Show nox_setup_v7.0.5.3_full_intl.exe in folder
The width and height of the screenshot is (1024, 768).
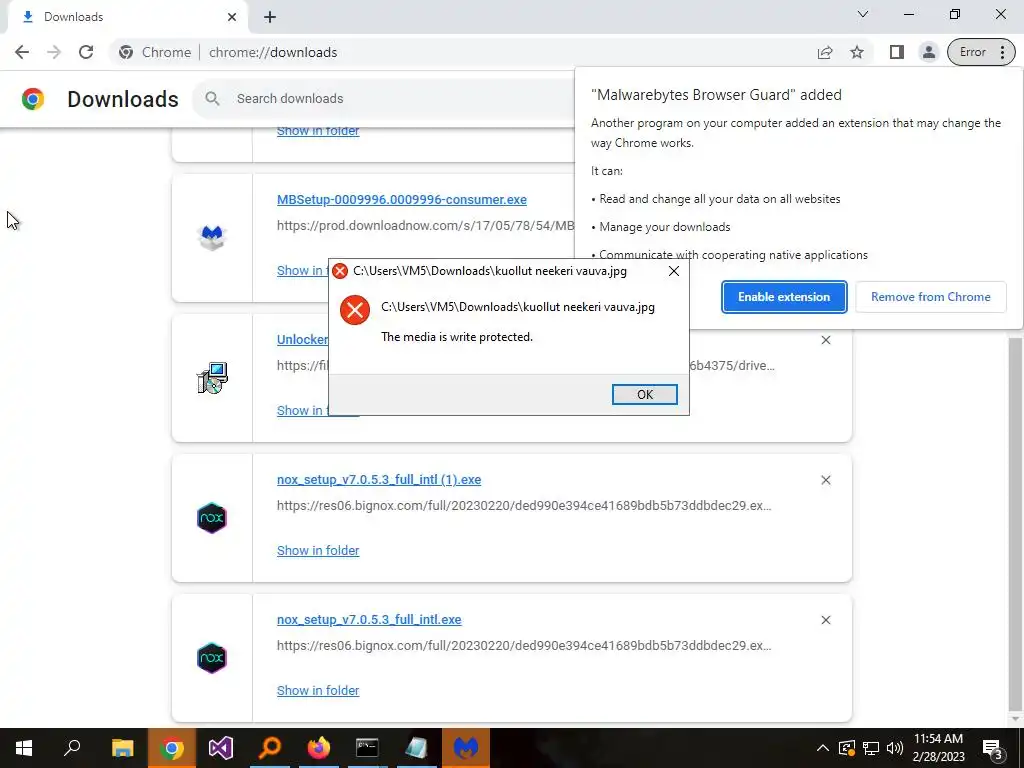coord(318,690)
